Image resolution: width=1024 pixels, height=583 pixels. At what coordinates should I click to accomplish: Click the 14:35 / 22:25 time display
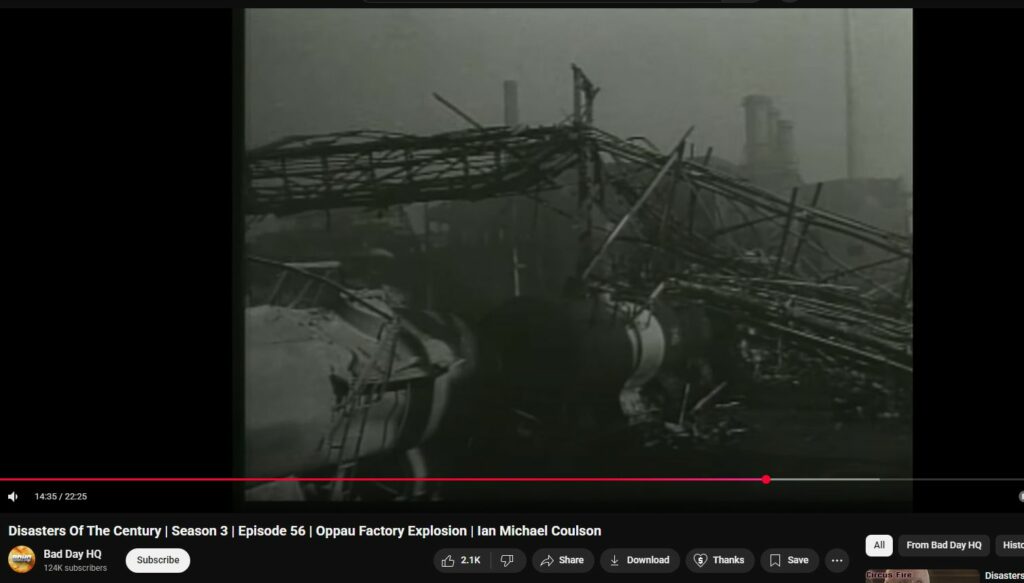click(x=61, y=497)
